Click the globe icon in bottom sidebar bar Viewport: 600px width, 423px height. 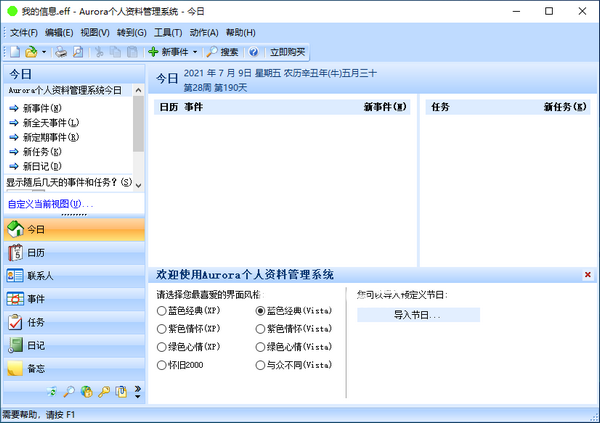86,392
